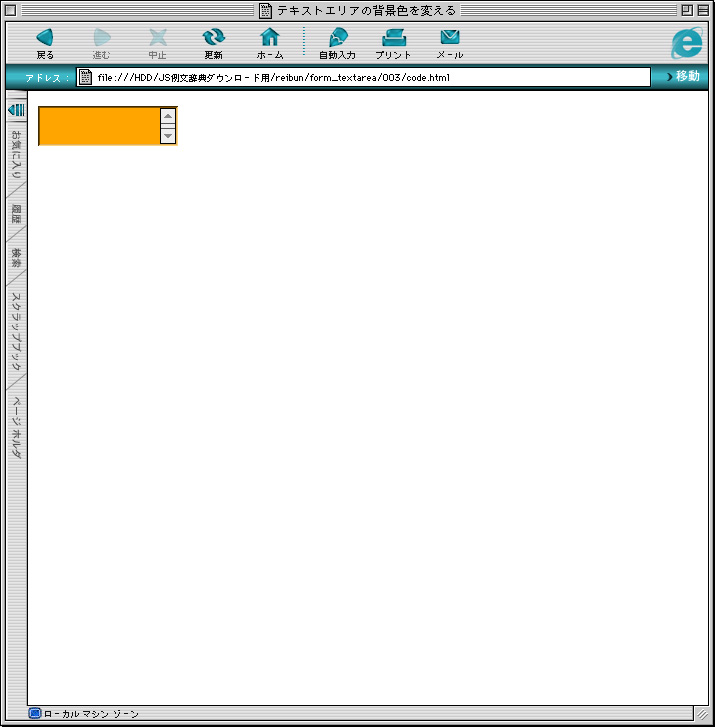Go to the Home (ホーム) page icon
Screen dimensions: 715x727
tap(270, 38)
